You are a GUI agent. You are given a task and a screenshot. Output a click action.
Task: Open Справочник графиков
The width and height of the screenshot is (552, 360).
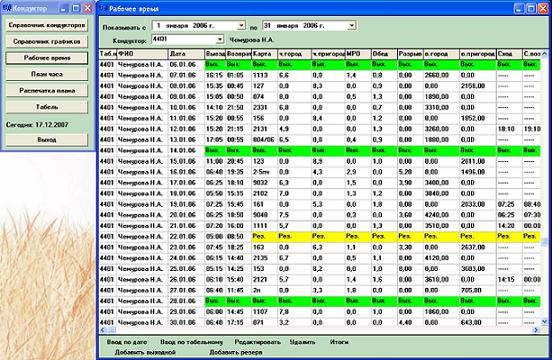[46, 42]
